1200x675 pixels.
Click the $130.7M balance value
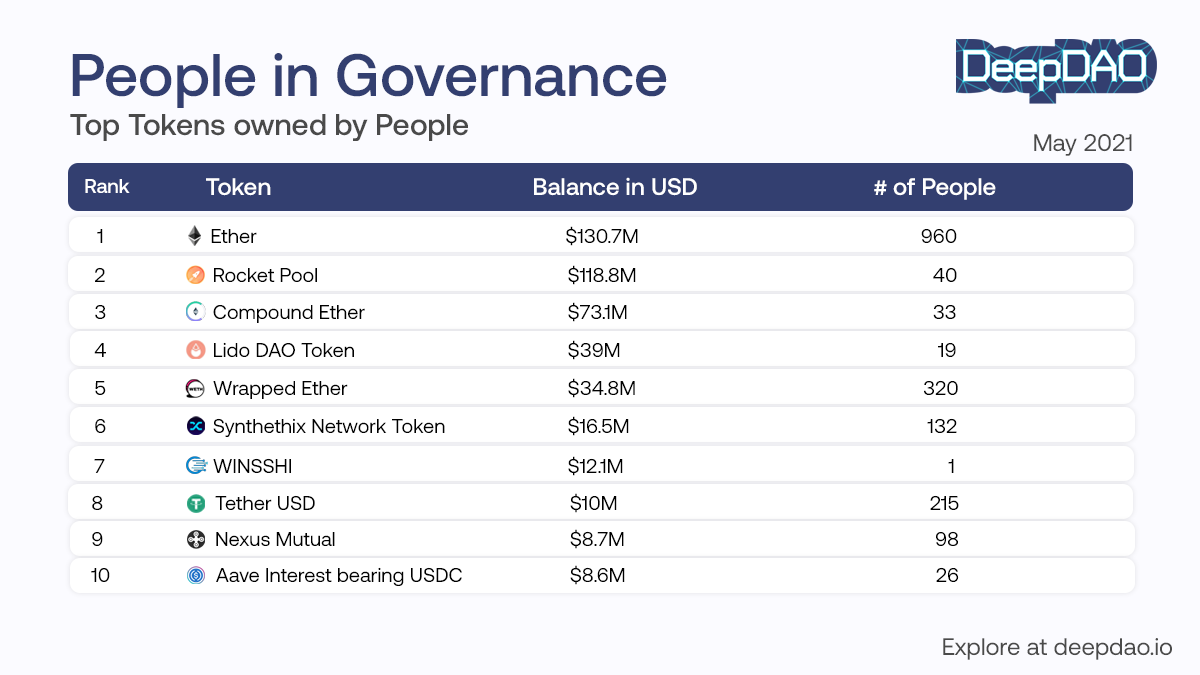[x=601, y=237]
